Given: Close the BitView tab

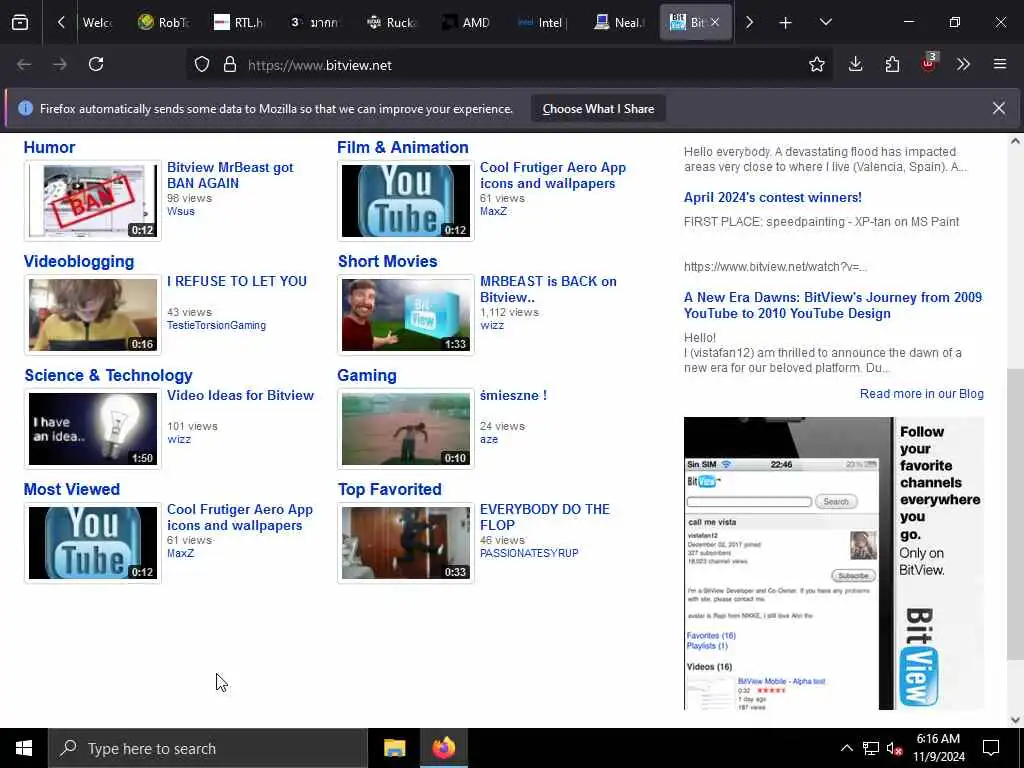Looking at the screenshot, I should click(715, 22).
